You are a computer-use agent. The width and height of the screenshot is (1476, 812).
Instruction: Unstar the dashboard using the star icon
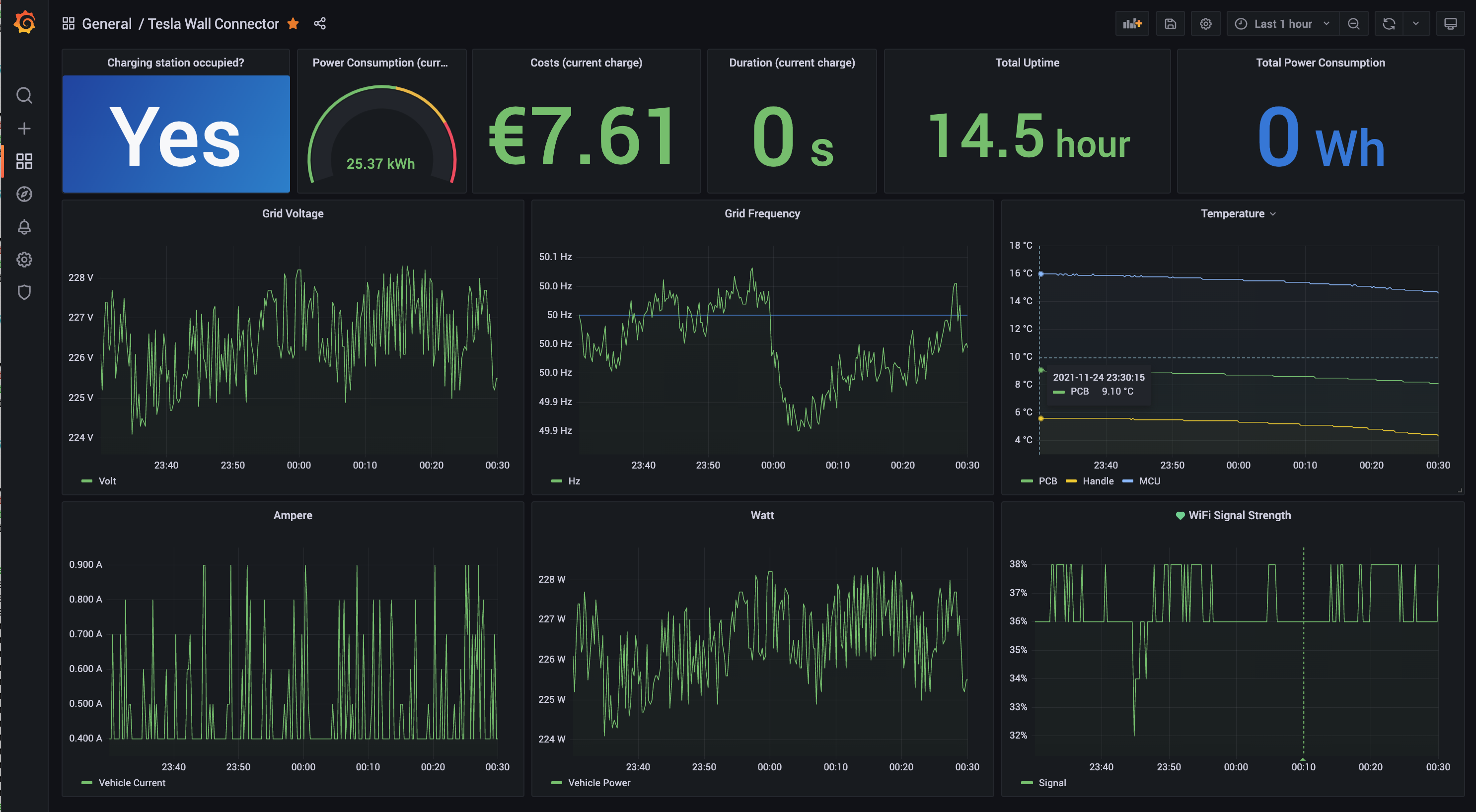click(x=294, y=23)
